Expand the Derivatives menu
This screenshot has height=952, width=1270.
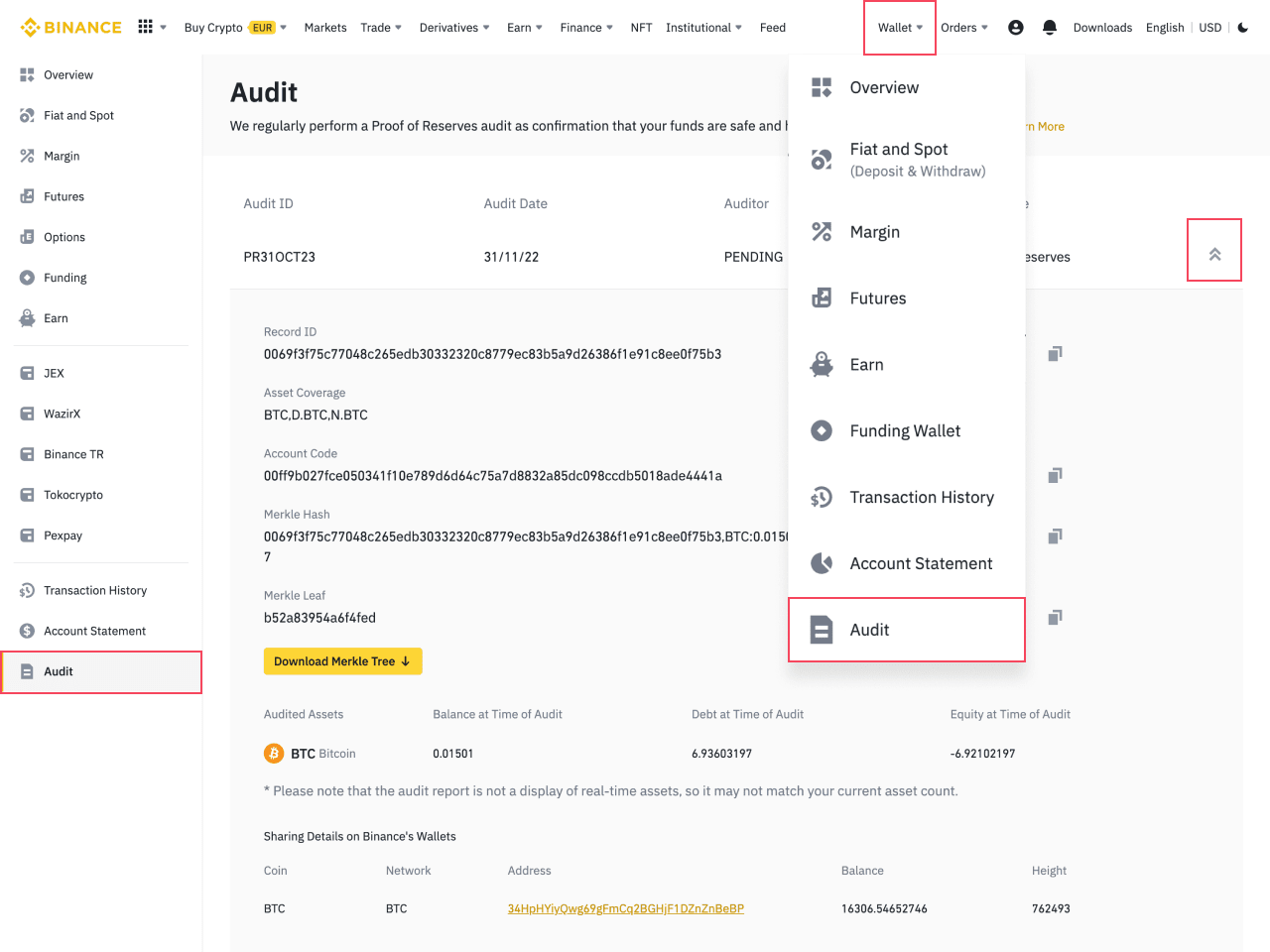click(x=454, y=28)
